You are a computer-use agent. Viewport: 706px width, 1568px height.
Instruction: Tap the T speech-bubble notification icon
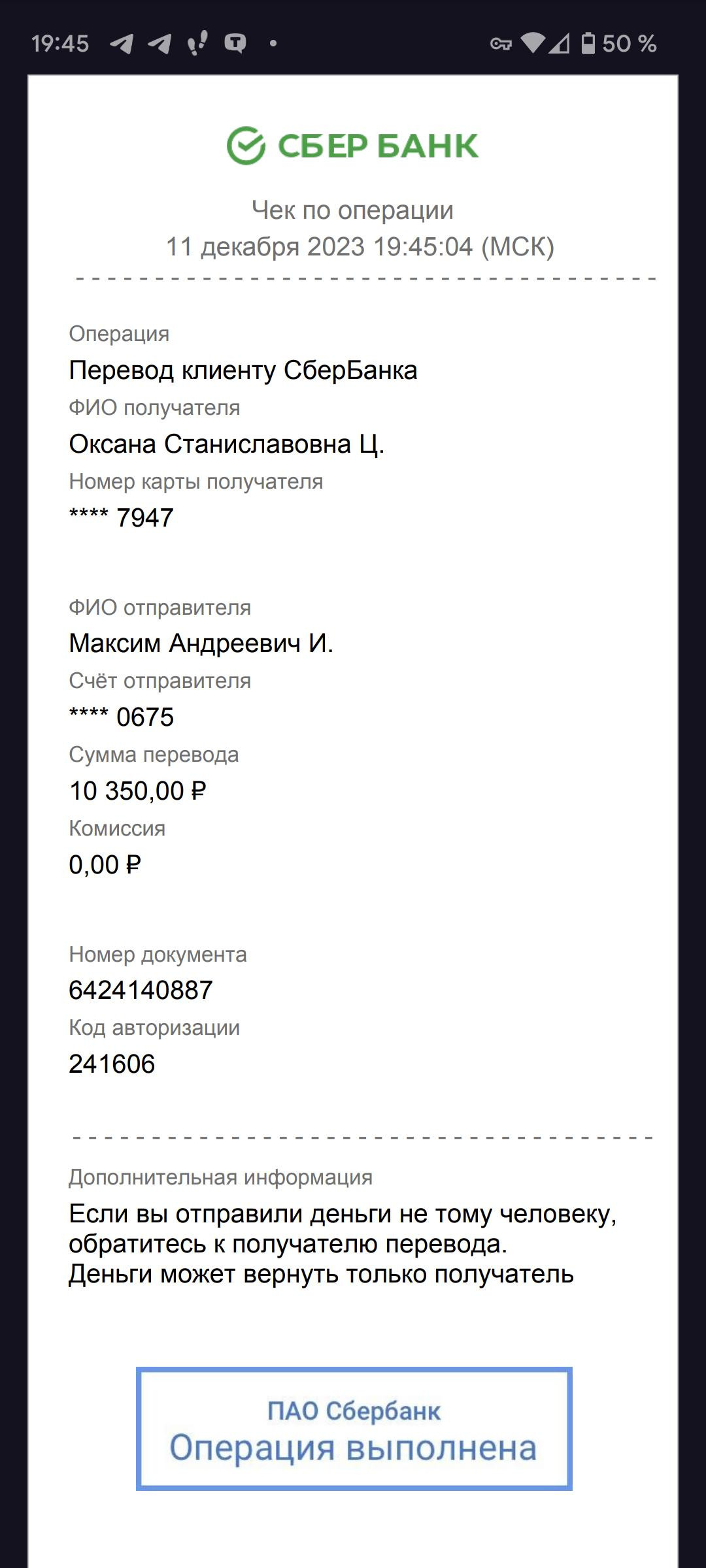coord(235,43)
